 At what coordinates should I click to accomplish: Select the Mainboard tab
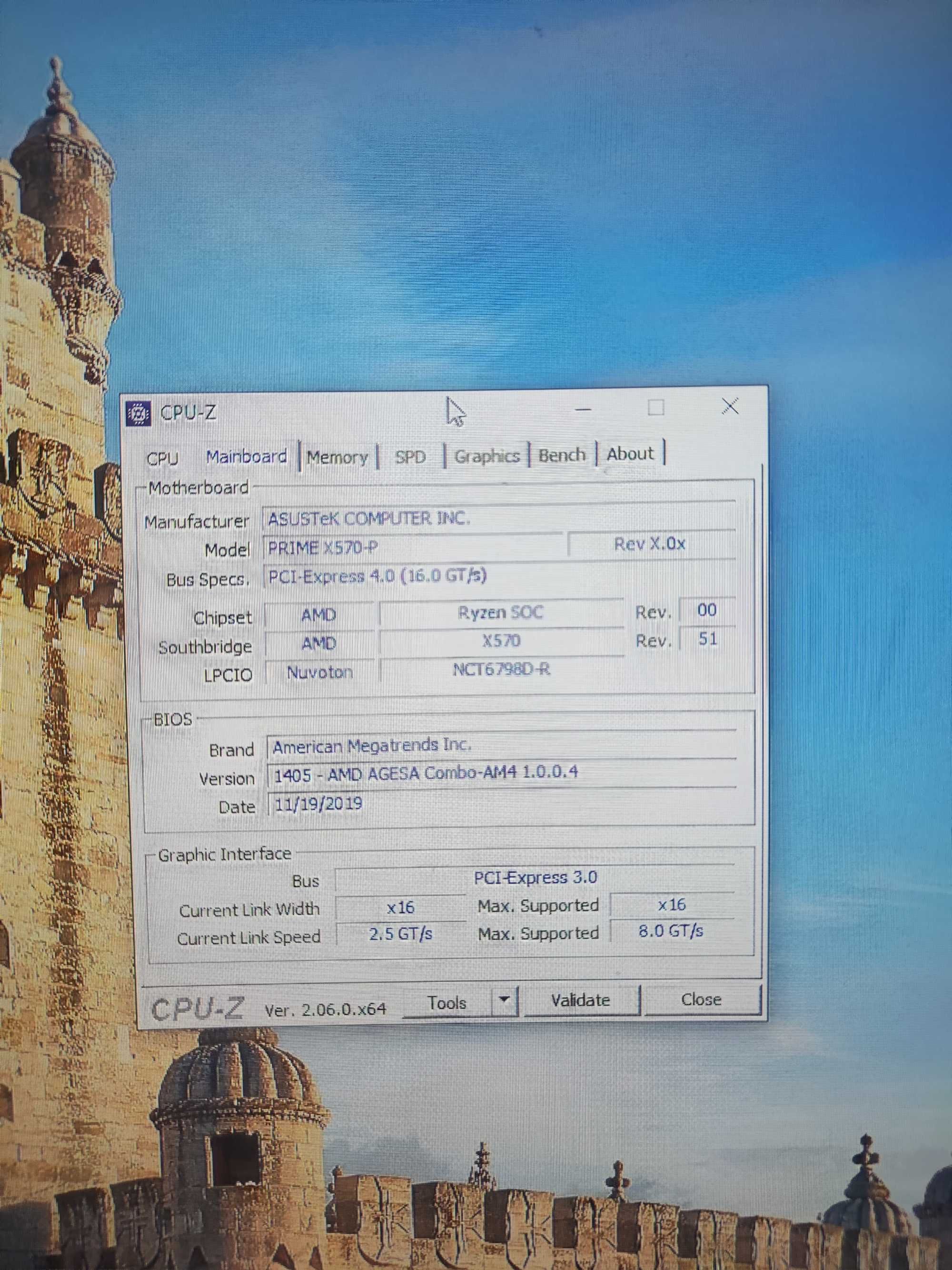pos(247,457)
